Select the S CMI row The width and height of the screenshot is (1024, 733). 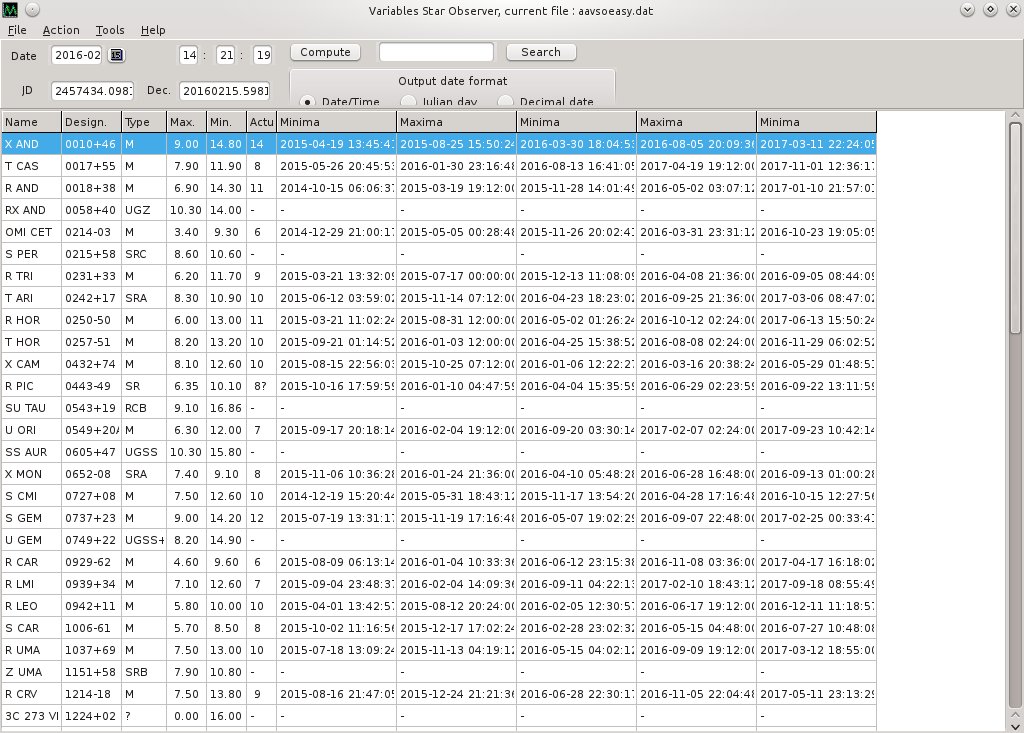(x=439, y=496)
